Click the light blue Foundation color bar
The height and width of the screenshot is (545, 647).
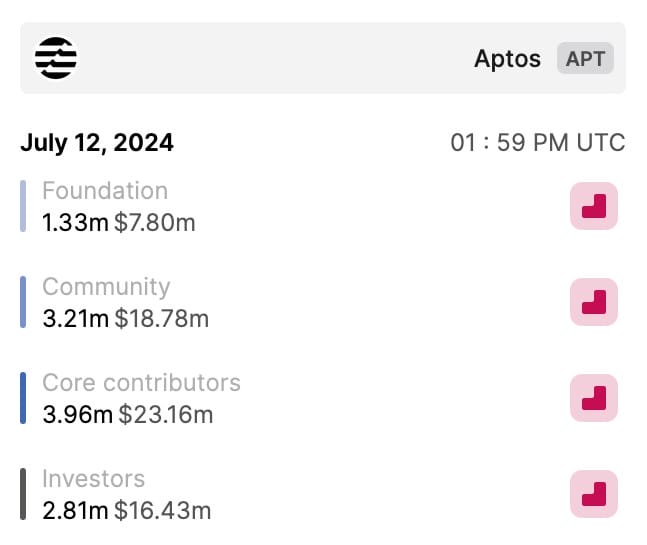coord(23,206)
